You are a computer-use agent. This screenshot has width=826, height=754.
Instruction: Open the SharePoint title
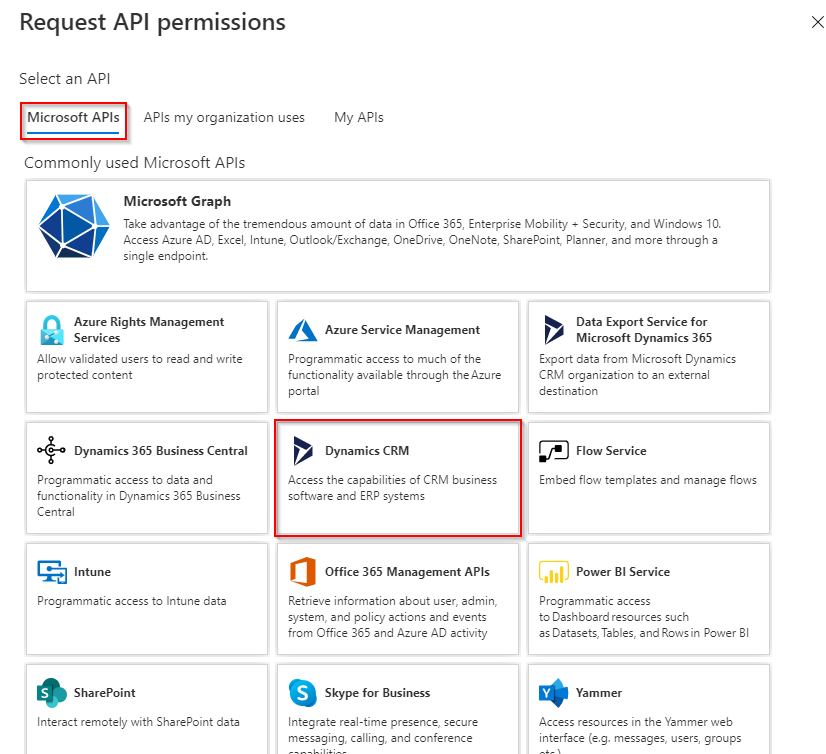point(104,692)
